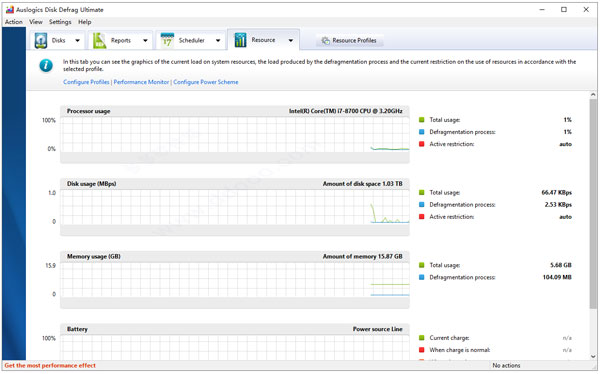This screenshot has height=374, width=600.
Task: Click blue swatch for memory Defragmentation process
Action: (422, 277)
